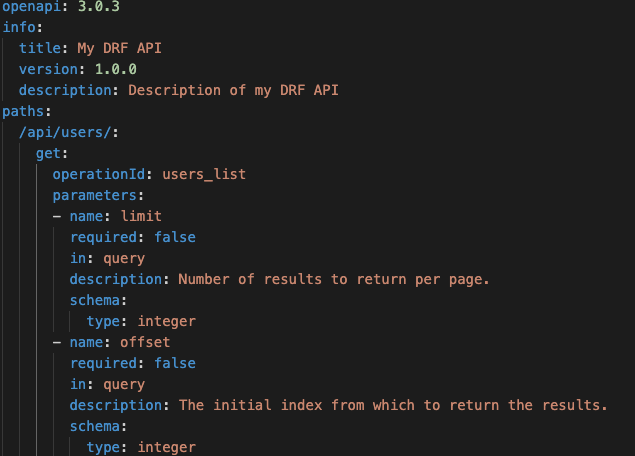Click the users_list value

tap(204, 175)
